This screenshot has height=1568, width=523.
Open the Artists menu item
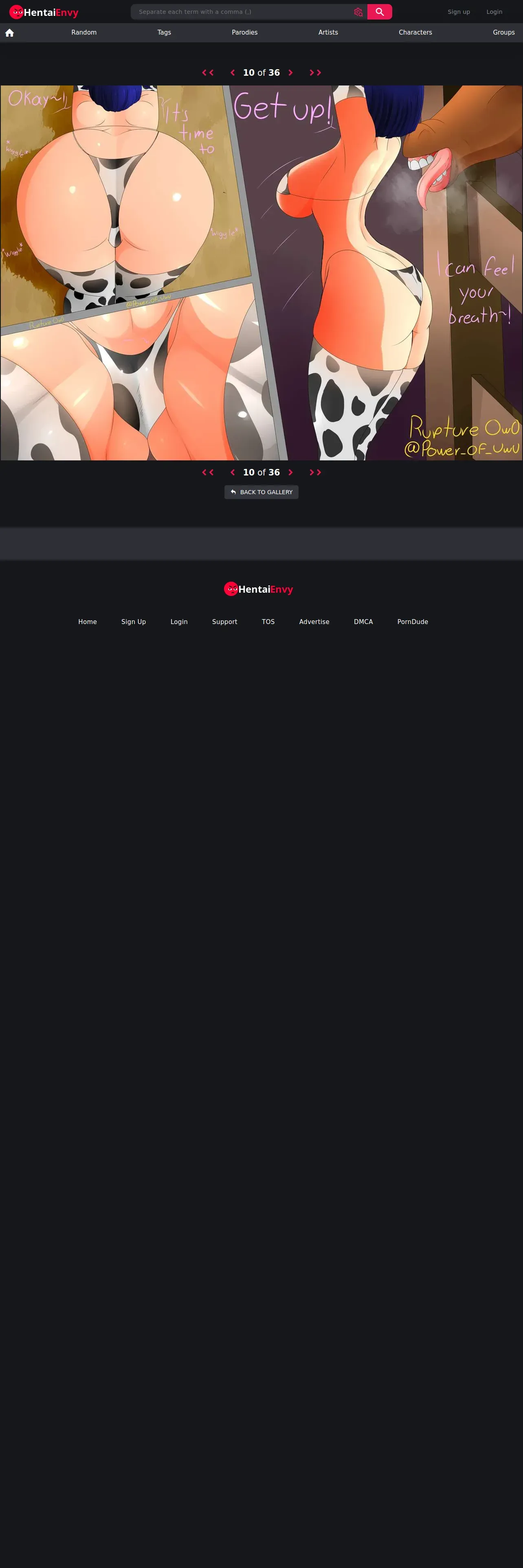point(328,32)
